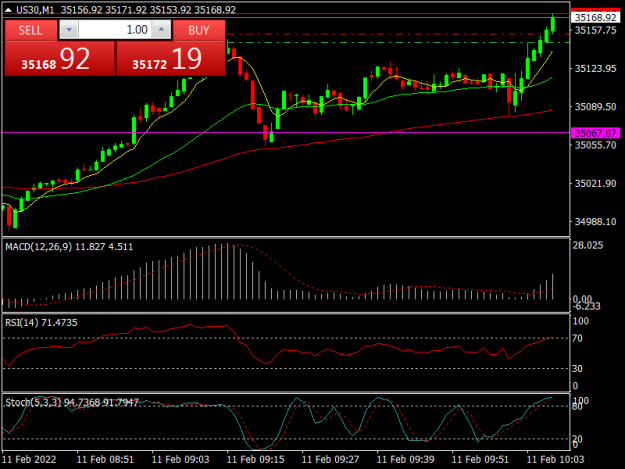Click the 11 Feb 10:03 time axis label
The height and width of the screenshot is (469, 625).
[x=556, y=459]
